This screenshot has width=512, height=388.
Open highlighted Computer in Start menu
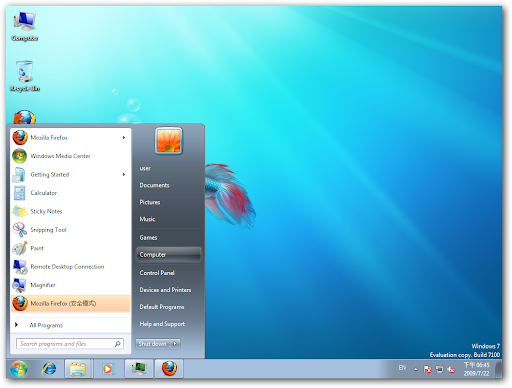pos(169,255)
